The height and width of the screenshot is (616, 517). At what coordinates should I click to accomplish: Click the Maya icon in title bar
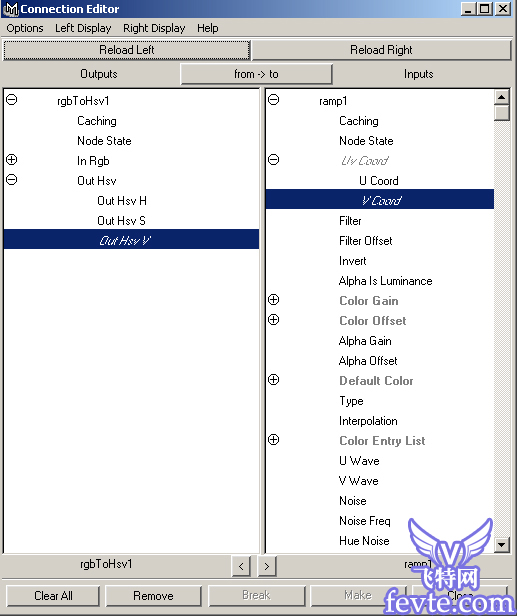click(10, 9)
